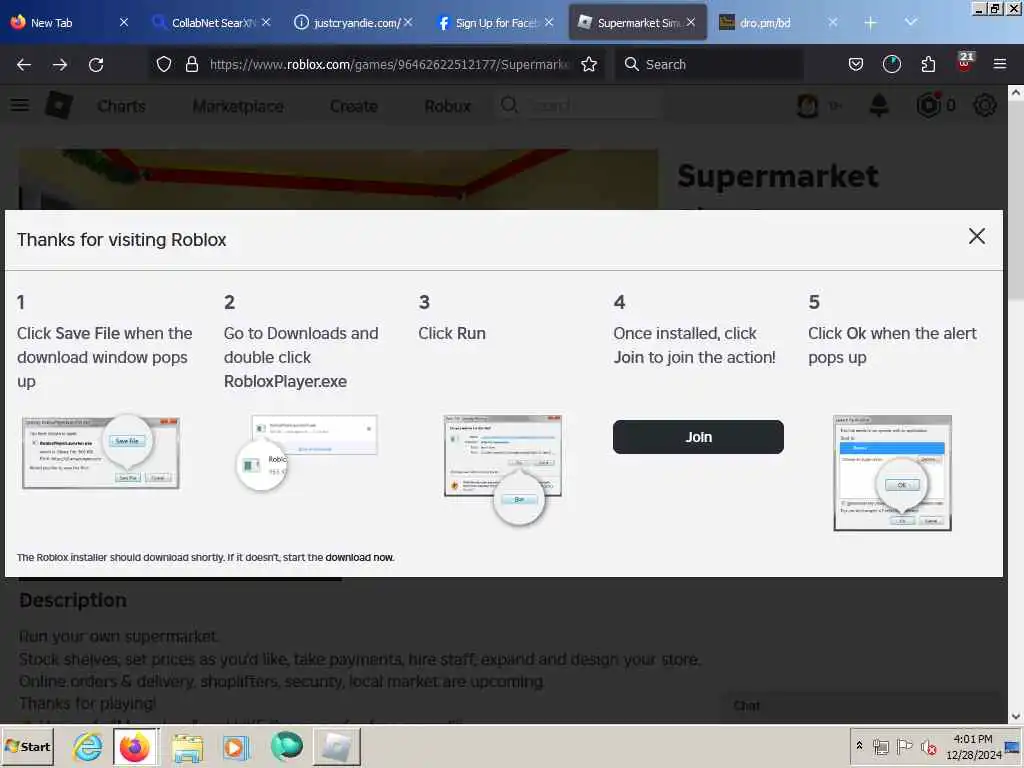Click the Ok alert illustration in step 5

[892, 472]
